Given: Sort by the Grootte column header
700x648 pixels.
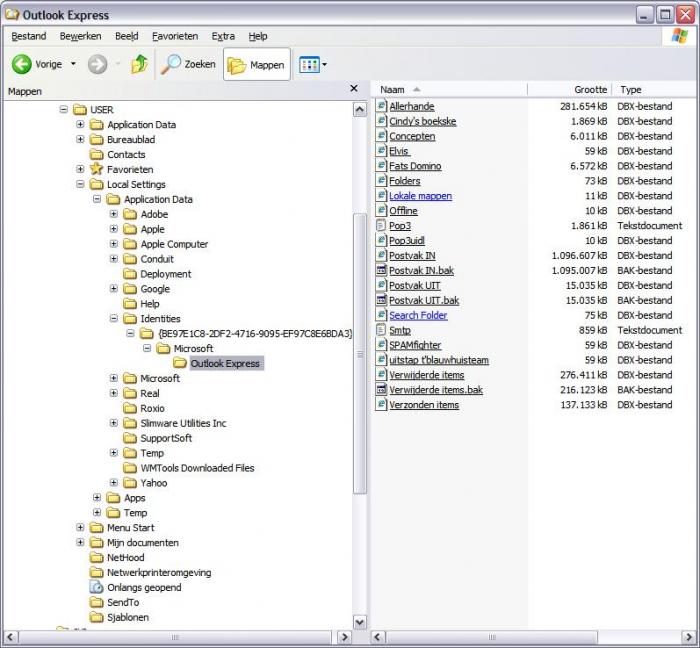Looking at the screenshot, I should point(569,89).
